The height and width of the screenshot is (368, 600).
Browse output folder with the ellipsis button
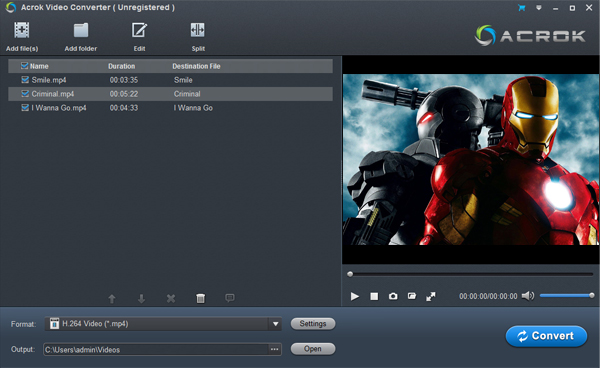coord(274,349)
